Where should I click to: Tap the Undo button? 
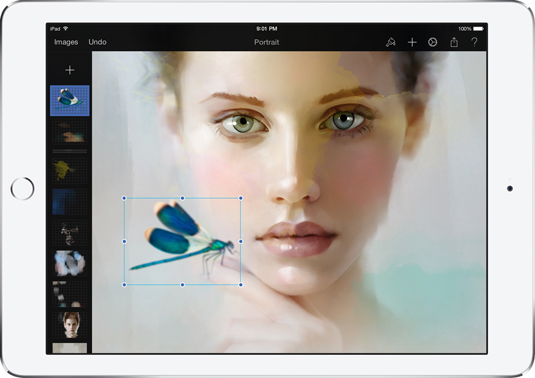point(98,42)
